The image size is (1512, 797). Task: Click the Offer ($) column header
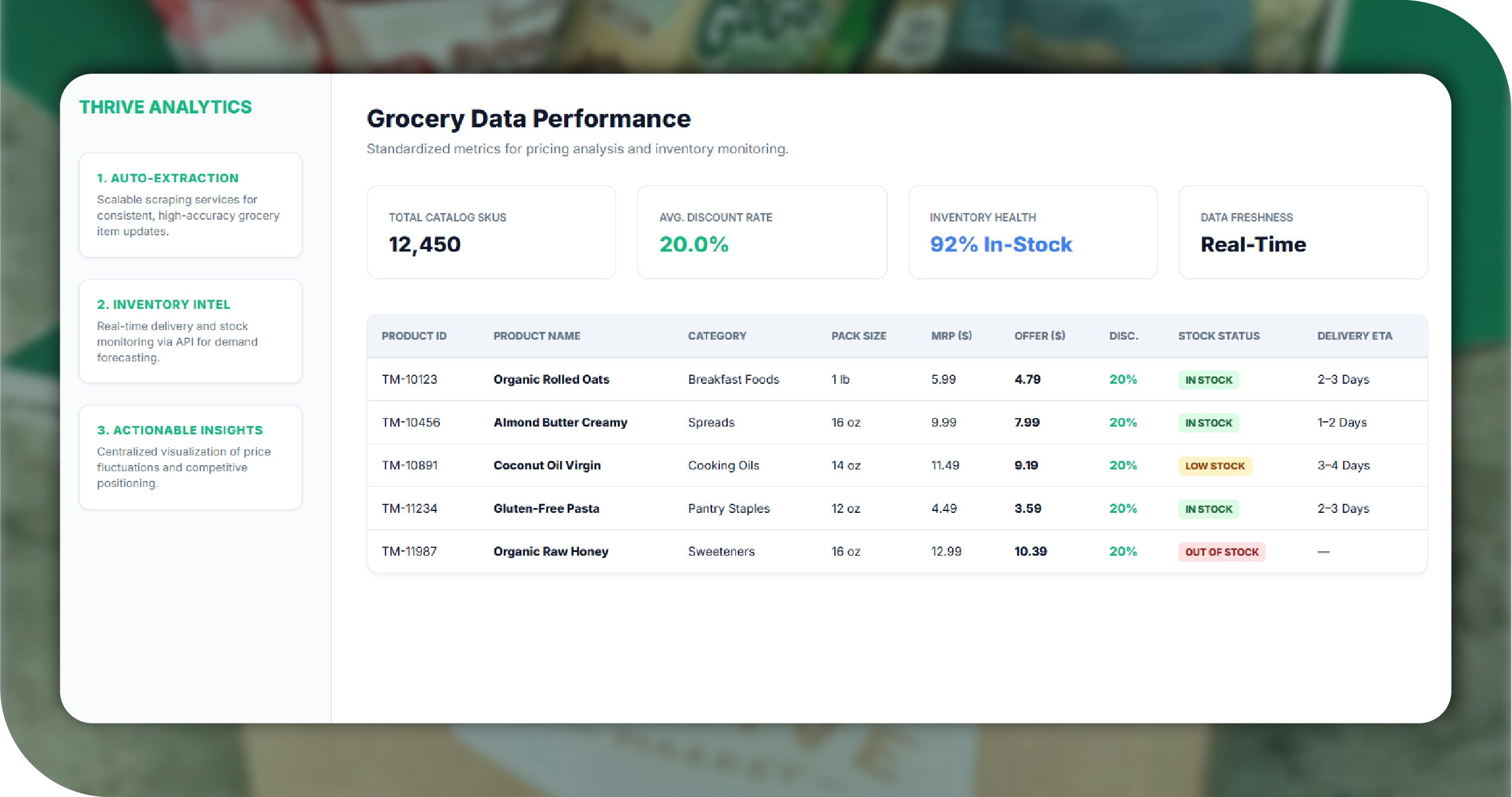(1039, 336)
